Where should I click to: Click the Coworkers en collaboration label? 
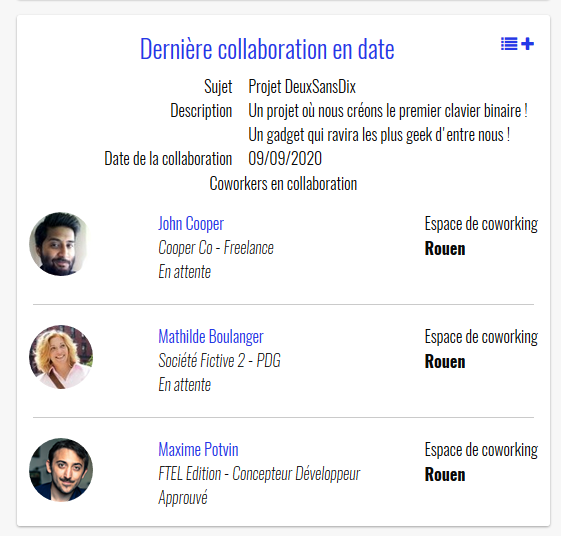pyautogui.click(x=283, y=184)
